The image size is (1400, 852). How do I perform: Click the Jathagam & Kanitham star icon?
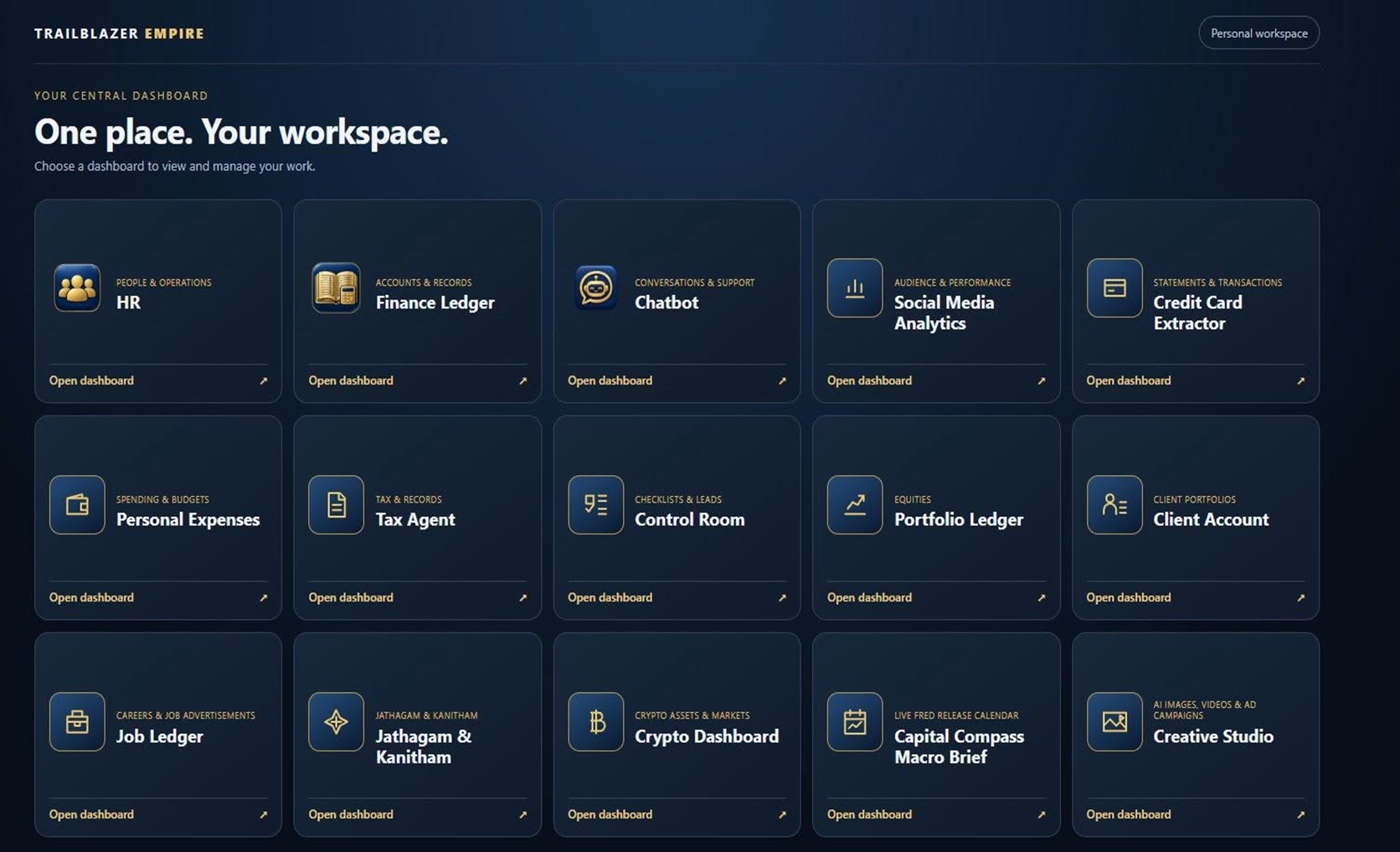pos(336,721)
